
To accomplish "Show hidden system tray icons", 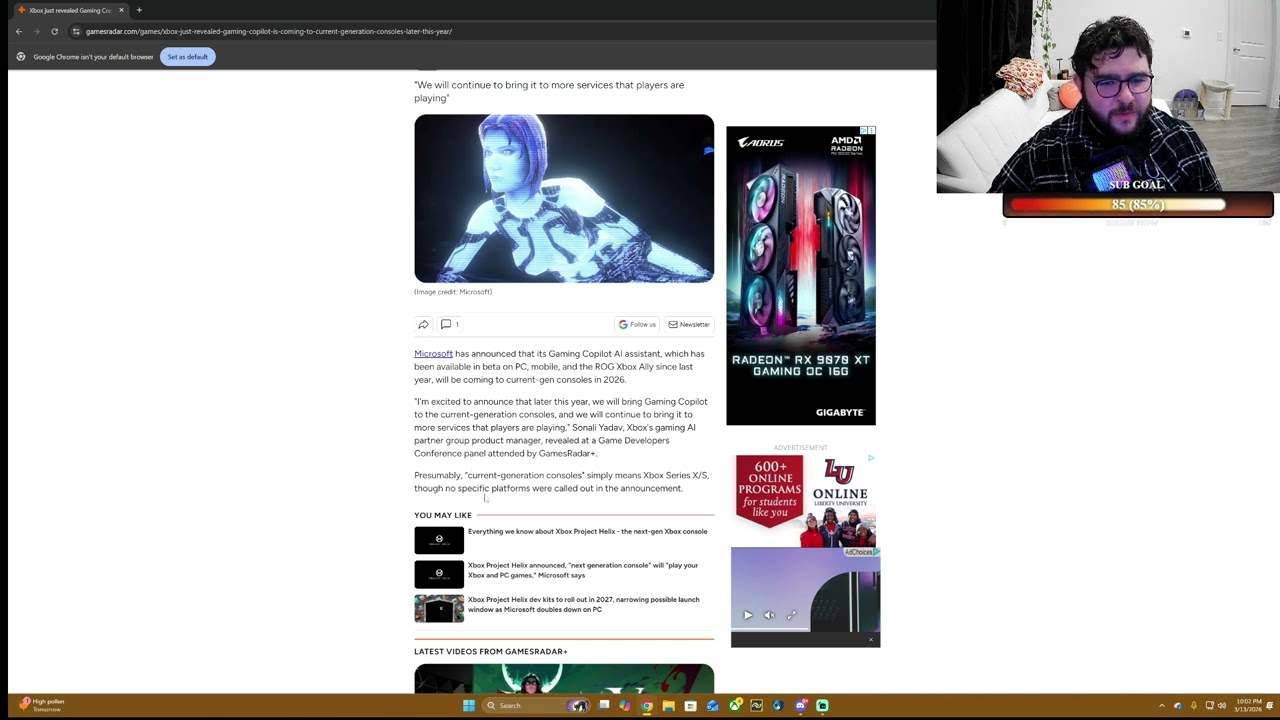I will point(1162,706).
